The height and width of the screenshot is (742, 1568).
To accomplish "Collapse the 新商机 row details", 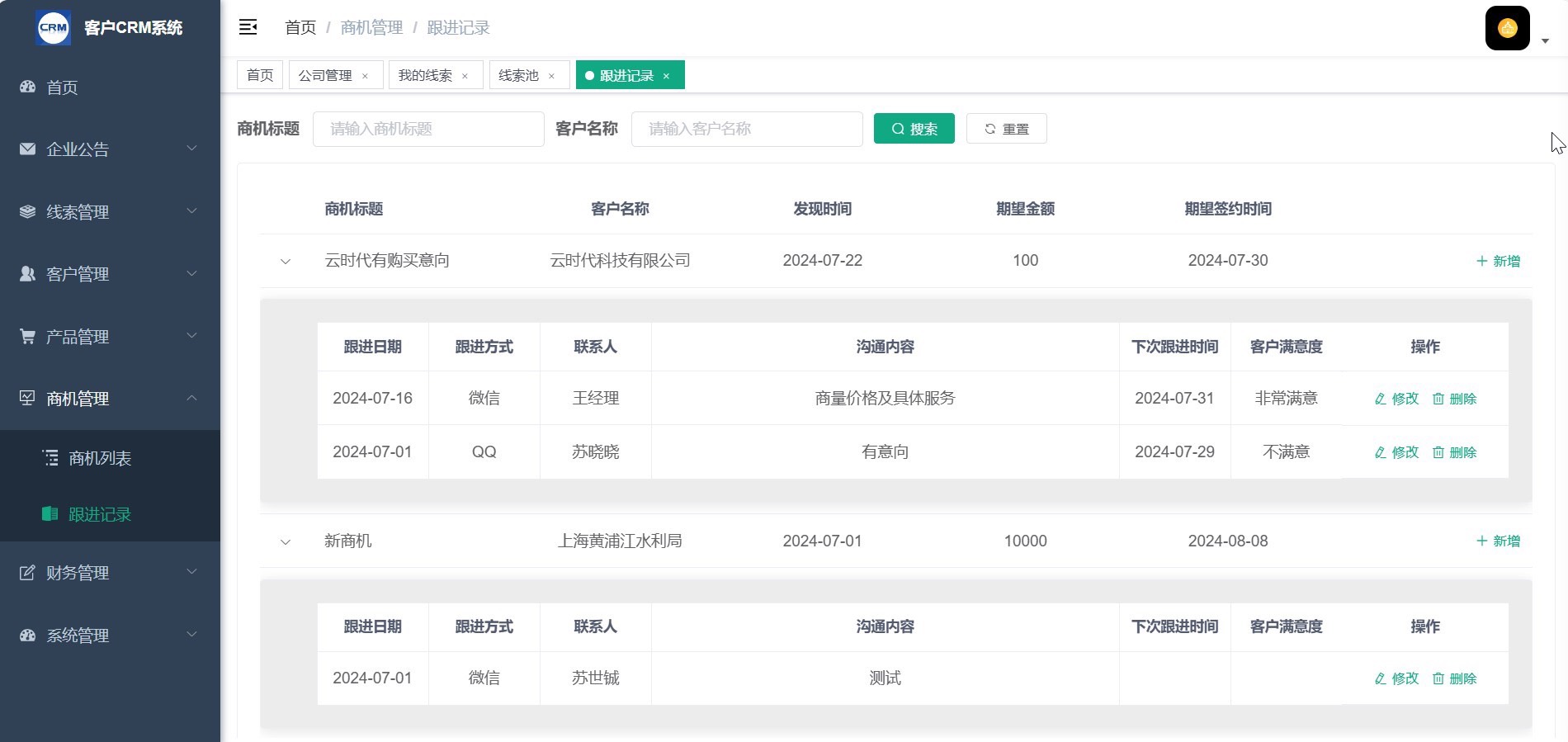I will (x=286, y=542).
